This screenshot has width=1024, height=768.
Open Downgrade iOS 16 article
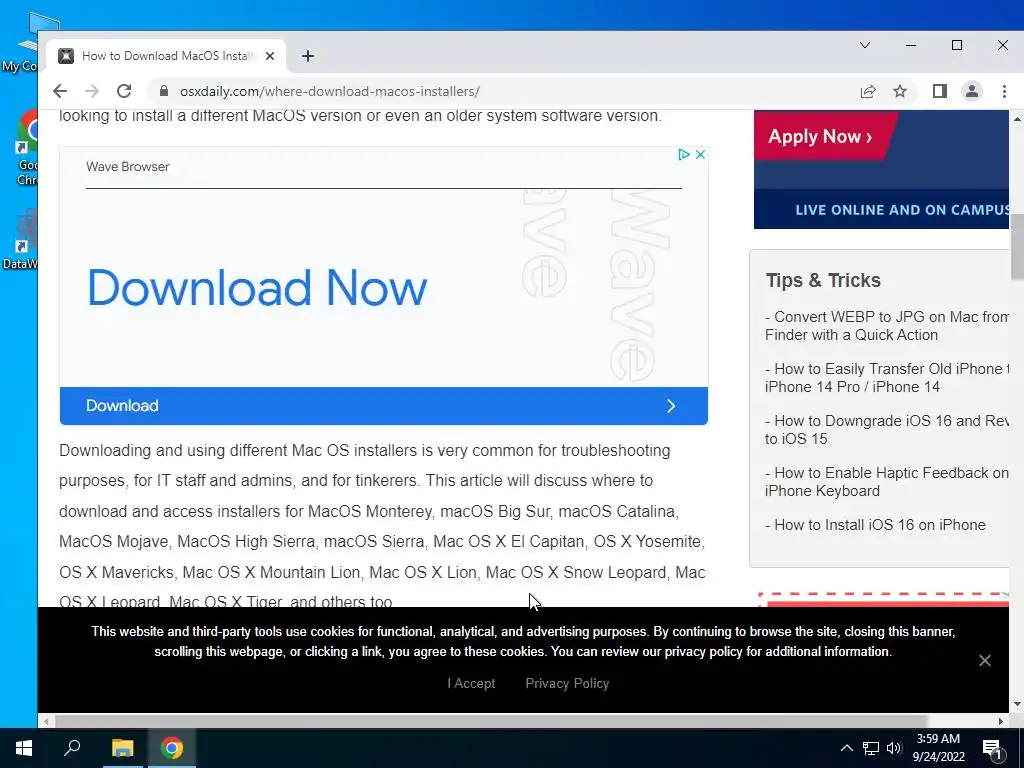887,430
